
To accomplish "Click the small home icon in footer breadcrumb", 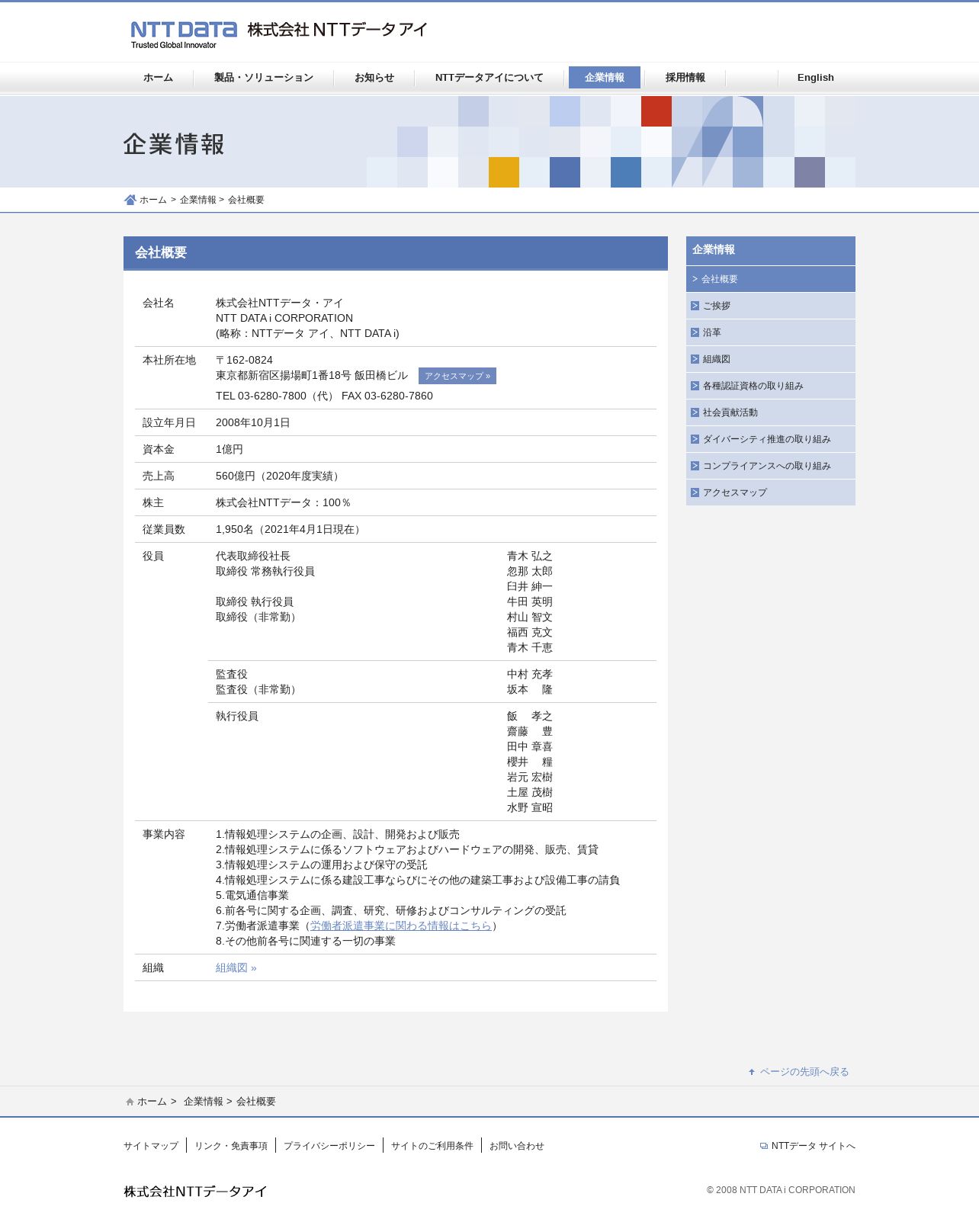I will (130, 1102).
